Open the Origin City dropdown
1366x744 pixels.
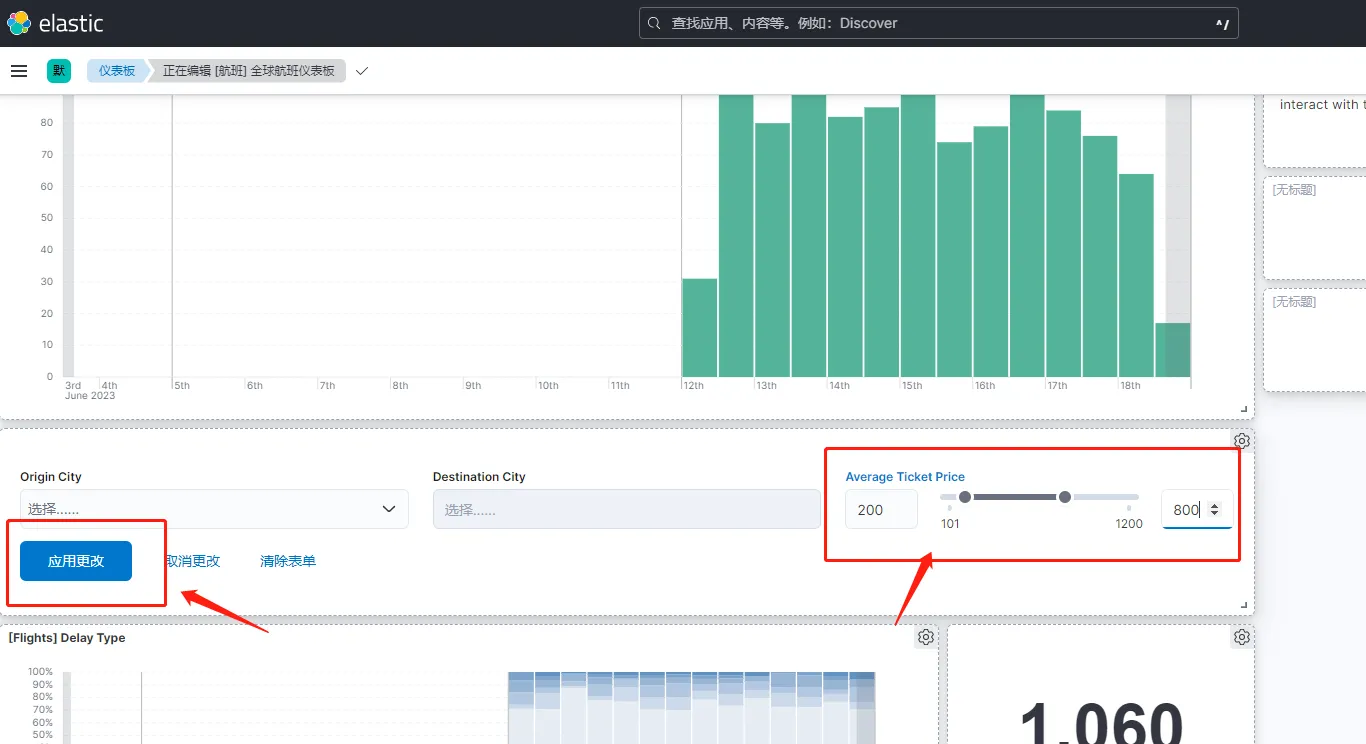click(214, 509)
